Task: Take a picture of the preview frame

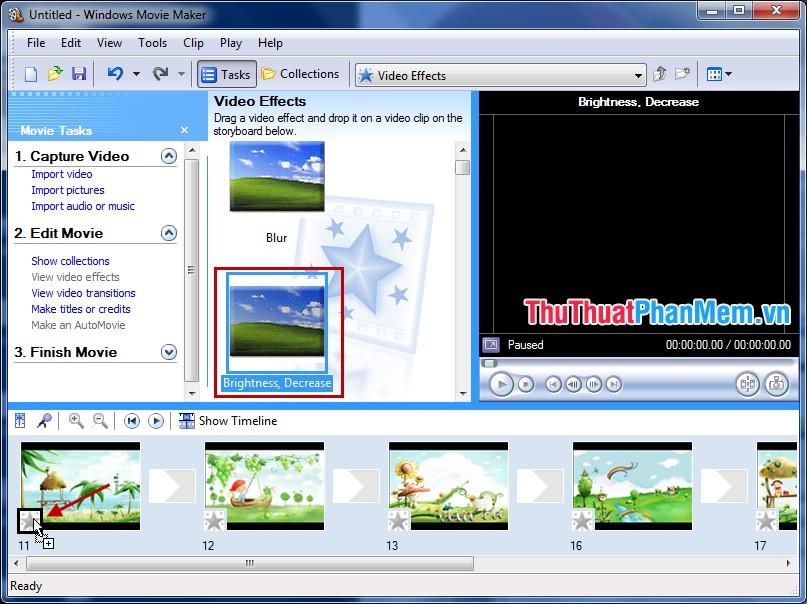Action: [778, 383]
